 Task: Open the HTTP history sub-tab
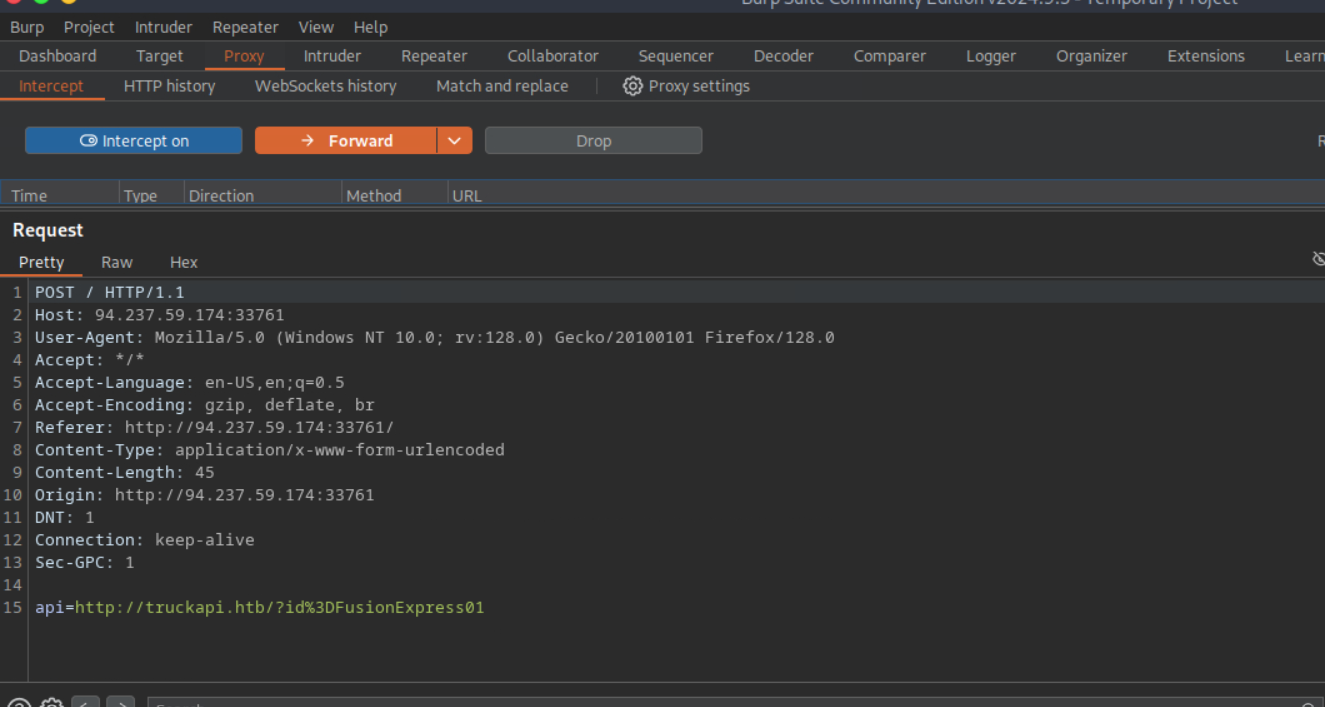click(x=169, y=86)
